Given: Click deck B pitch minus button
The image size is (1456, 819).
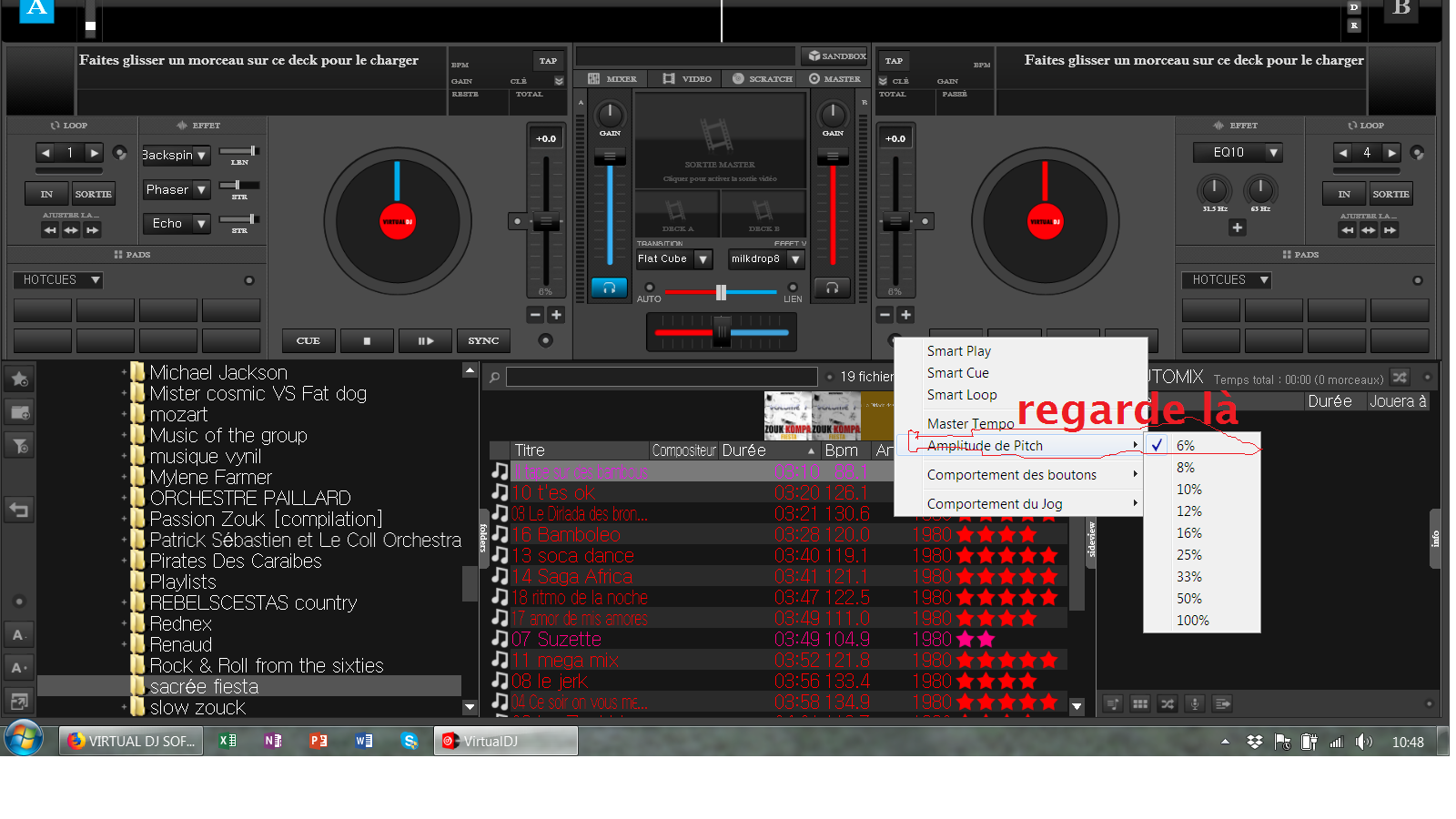Looking at the screenshot, I should 885,315.
